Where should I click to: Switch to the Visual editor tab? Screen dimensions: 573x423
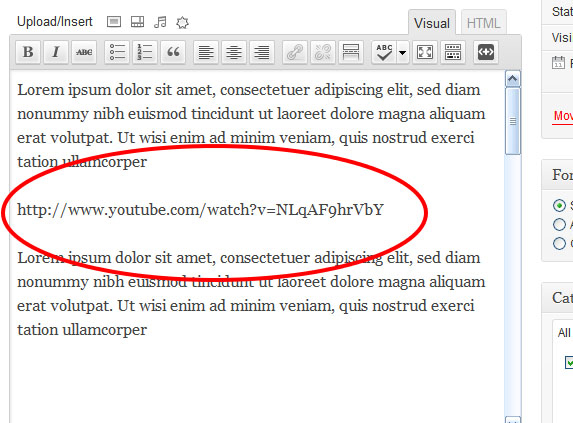(x=432, y=23)
